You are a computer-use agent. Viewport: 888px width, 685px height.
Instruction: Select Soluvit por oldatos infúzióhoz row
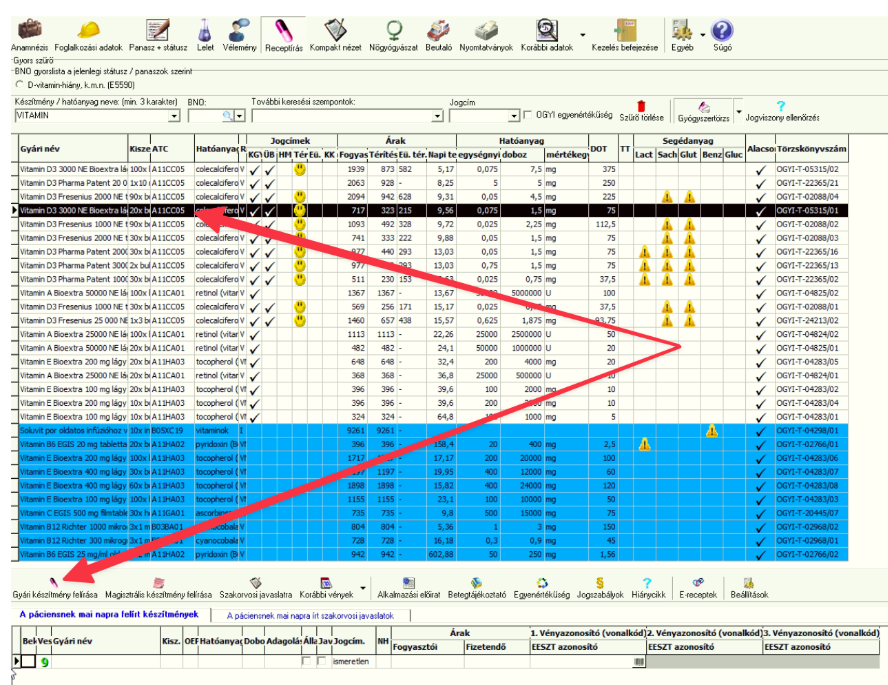433,430
